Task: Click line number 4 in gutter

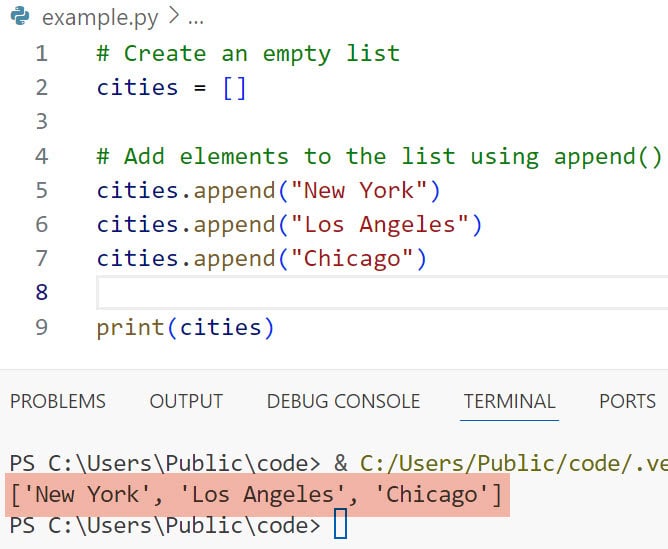Action: point(41,156)
